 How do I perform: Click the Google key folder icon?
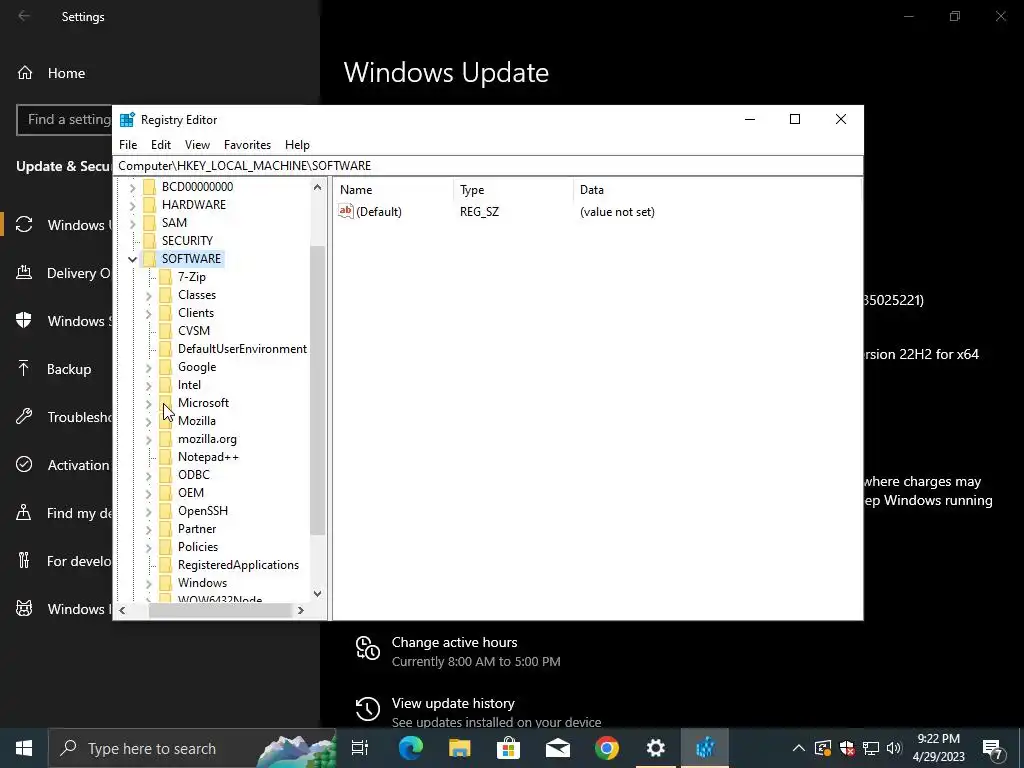click(166, 367)
